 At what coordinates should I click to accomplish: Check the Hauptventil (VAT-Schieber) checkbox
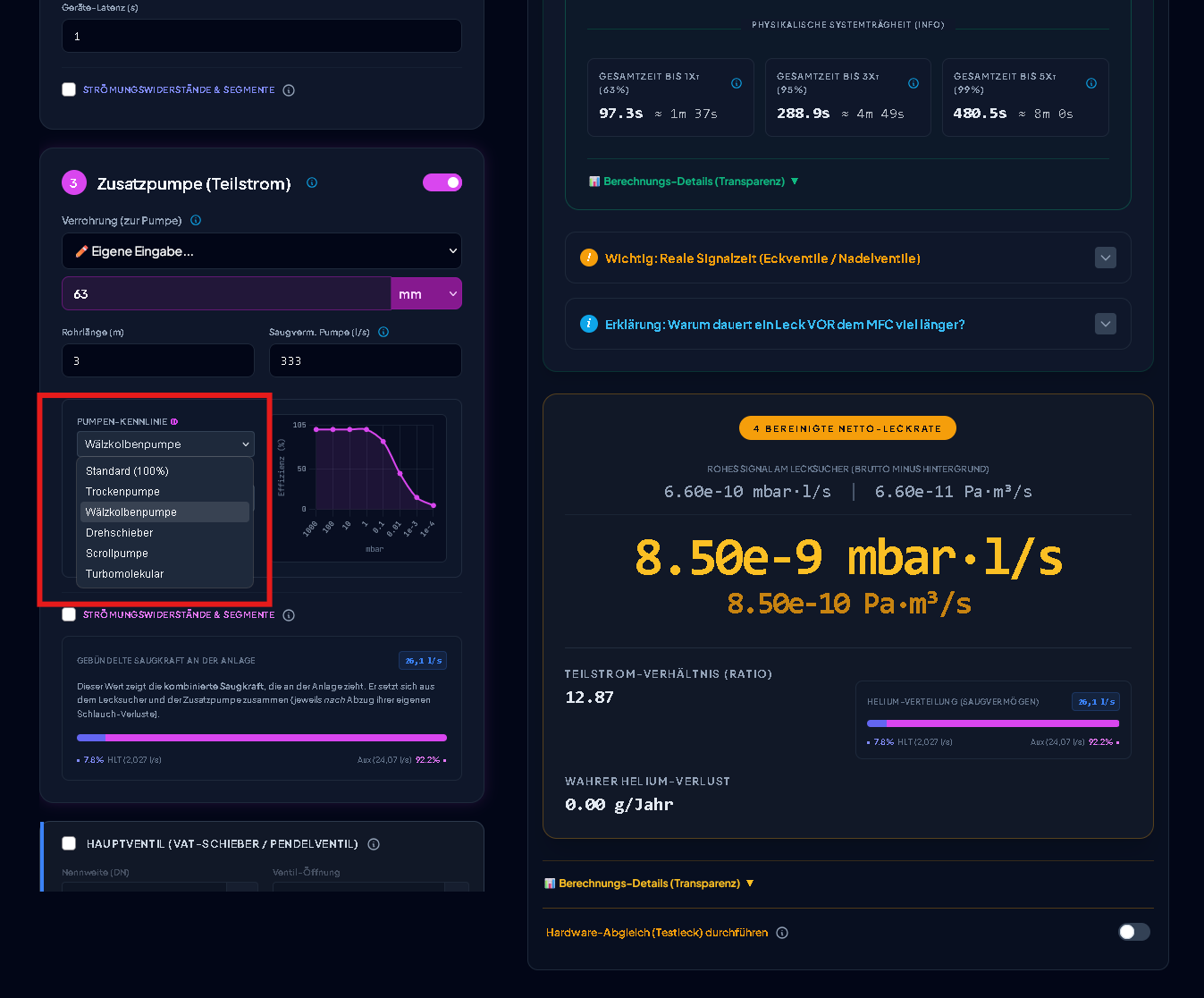coord(69,843)
